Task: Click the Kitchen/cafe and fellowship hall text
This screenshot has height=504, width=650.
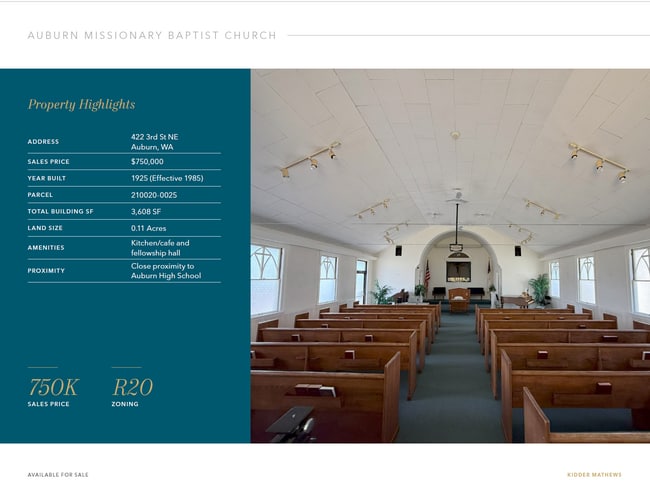Action: coord(160,247)
